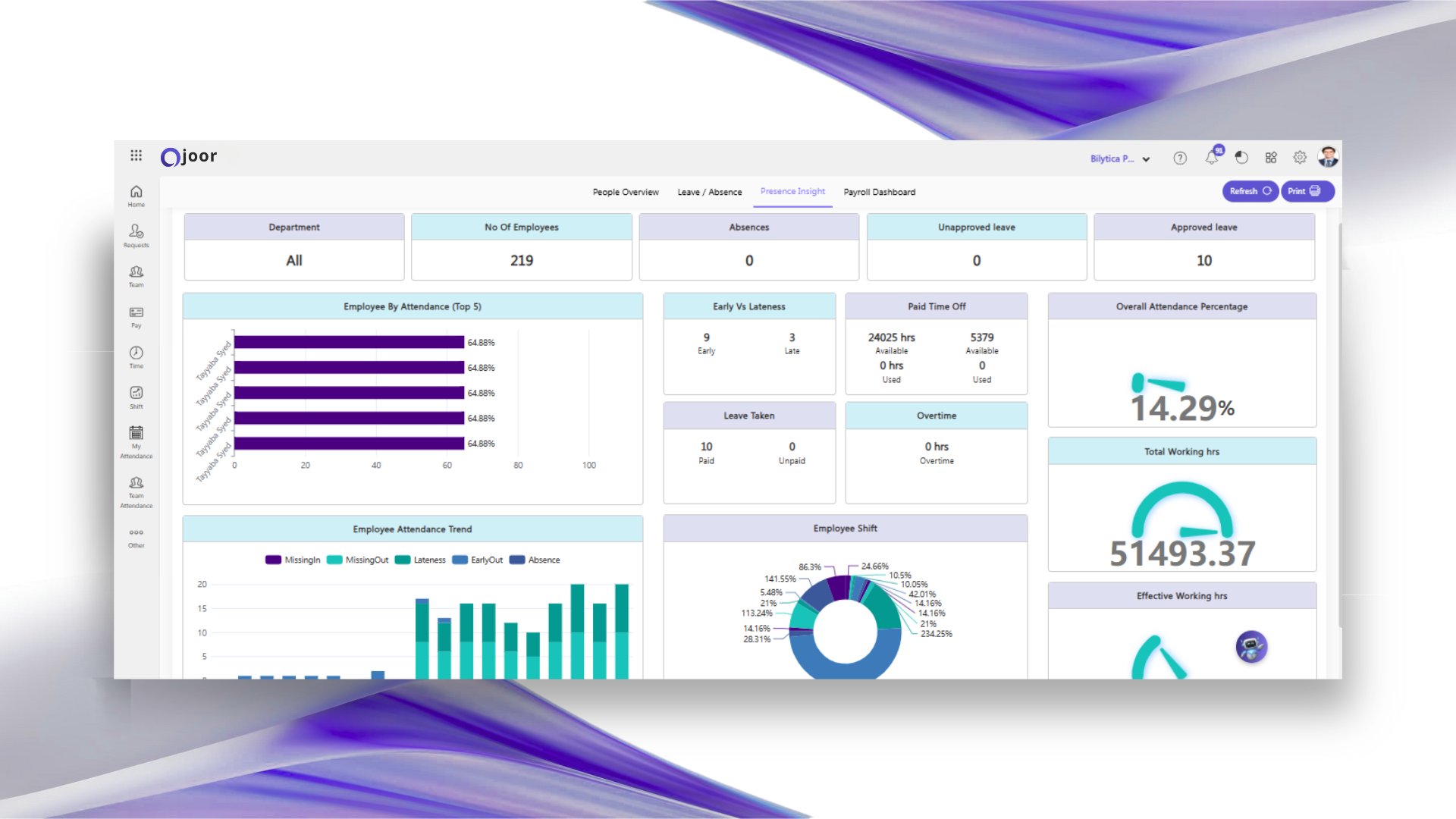This screenshot has height=819, width=1456.
Task: Click the Print button
Action: (1307, 191)
